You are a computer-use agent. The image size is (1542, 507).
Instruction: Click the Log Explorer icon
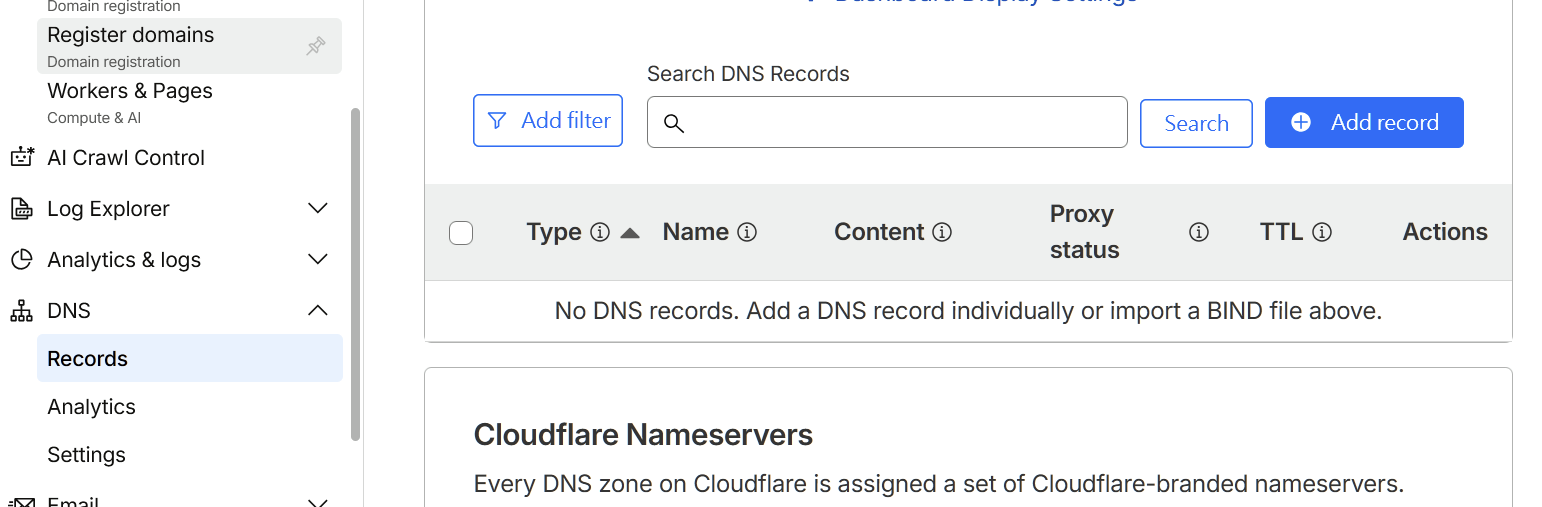[21, 209]
